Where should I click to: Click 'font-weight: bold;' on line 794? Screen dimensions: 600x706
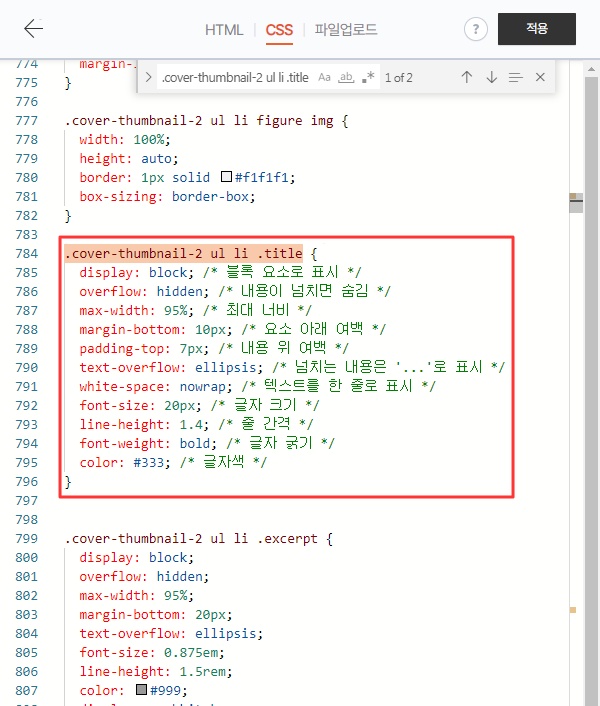tap(148, 444)
